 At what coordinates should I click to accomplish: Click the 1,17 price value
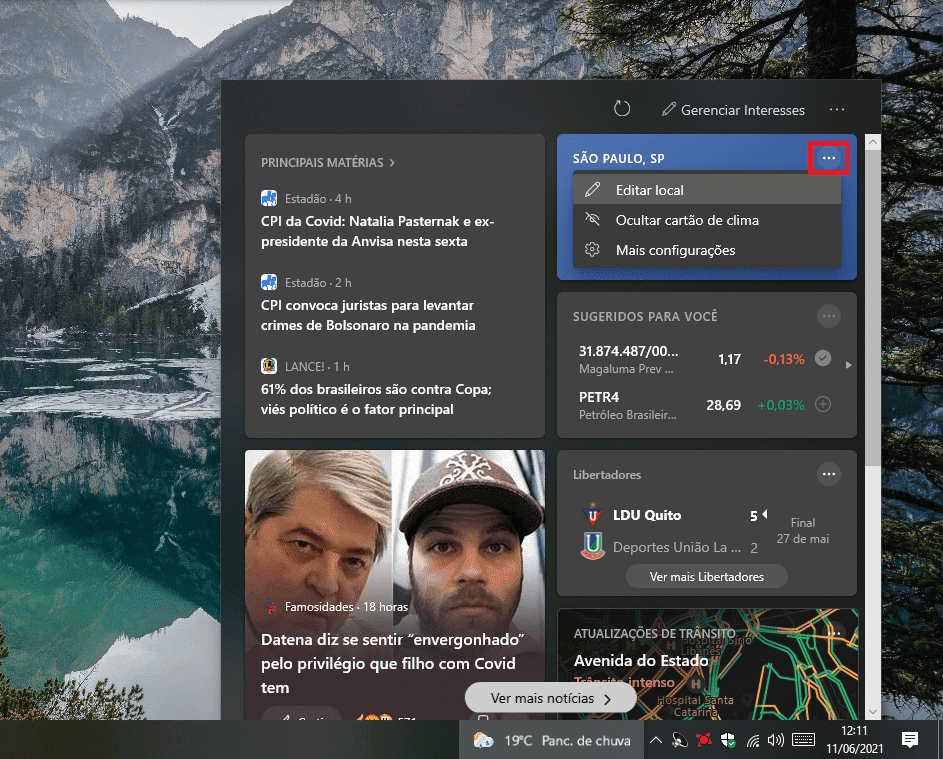click(x=730, y=359)
